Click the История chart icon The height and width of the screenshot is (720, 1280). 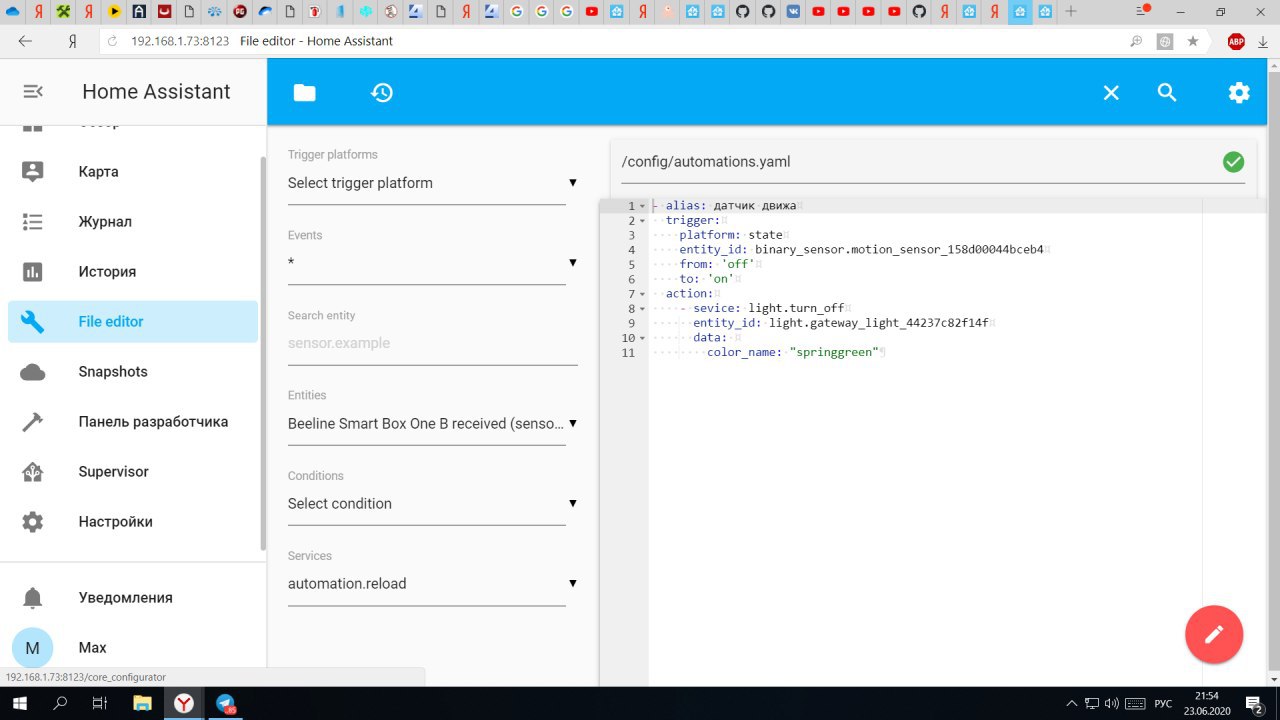click(x=33, y=271)
